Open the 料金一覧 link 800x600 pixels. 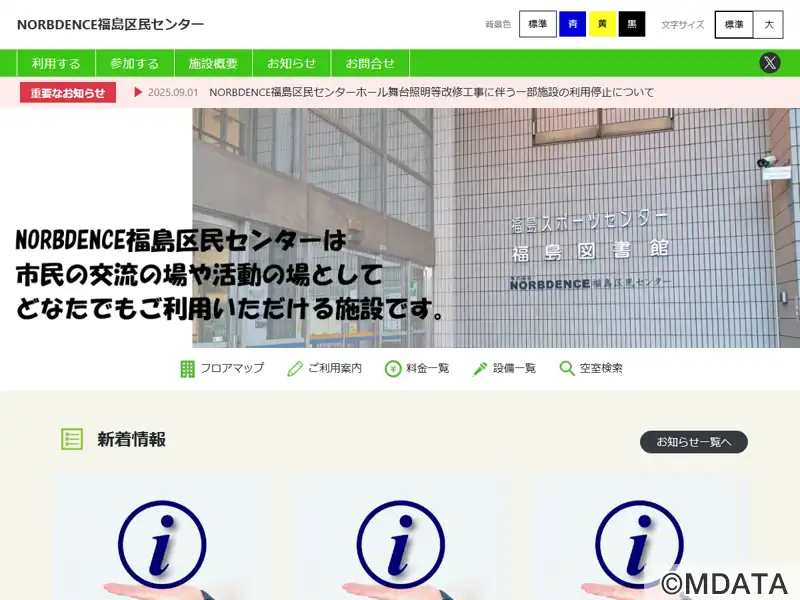(x=428, y=368)
